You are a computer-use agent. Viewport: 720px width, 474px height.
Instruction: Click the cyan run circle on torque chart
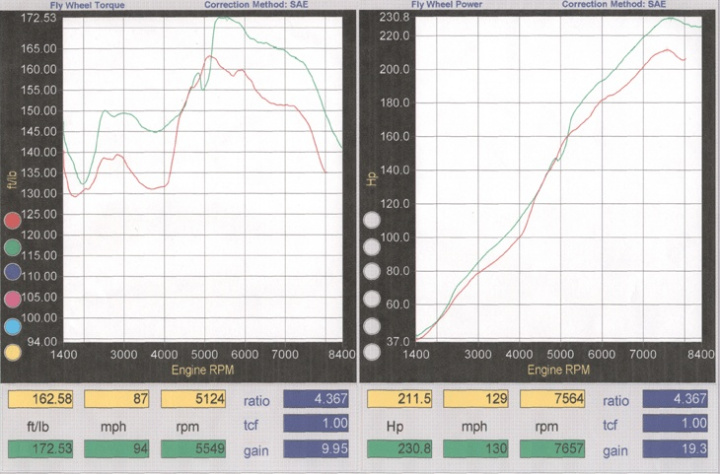point(13,325)
